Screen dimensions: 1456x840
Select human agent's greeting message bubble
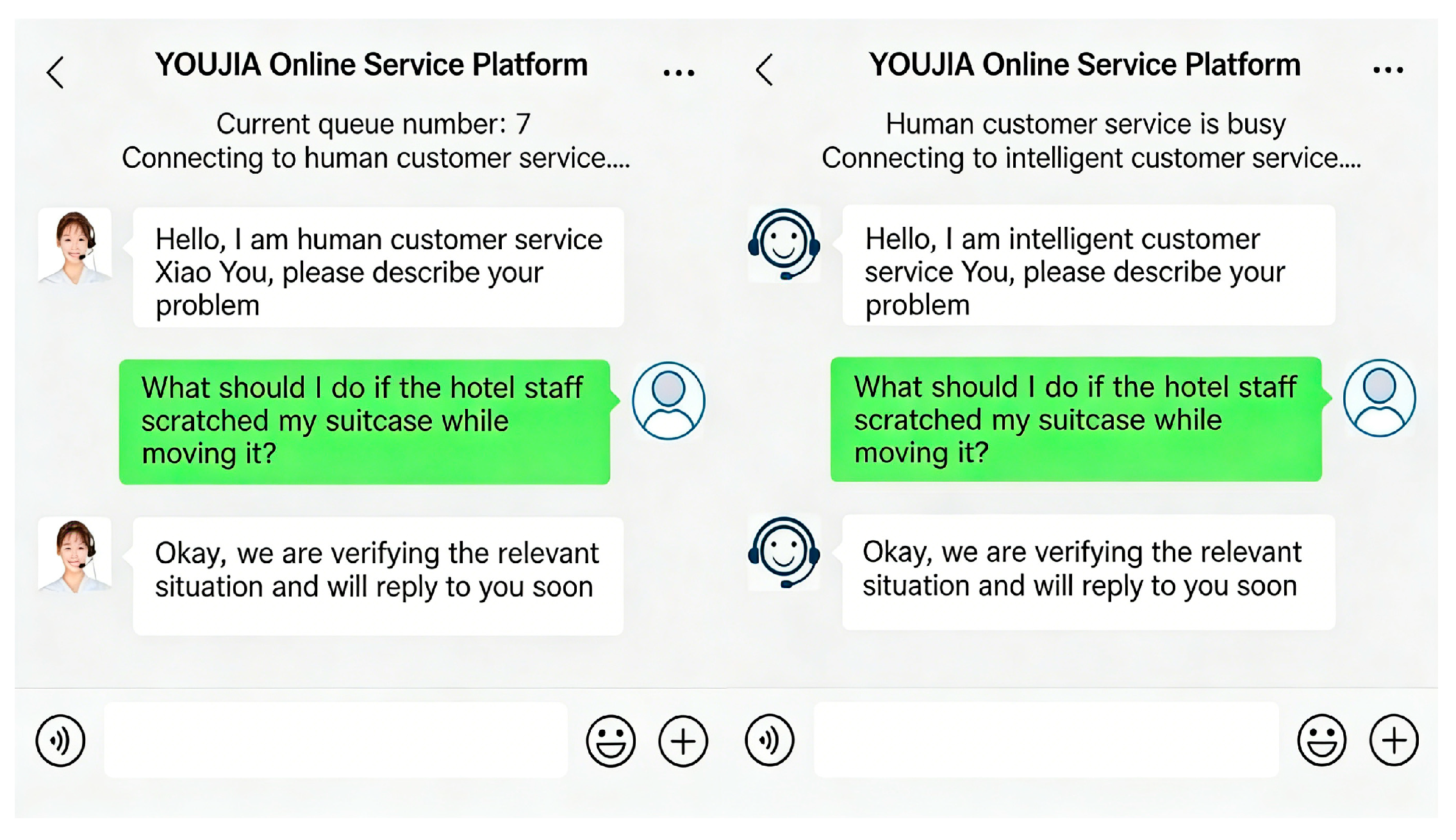[378, 267]
